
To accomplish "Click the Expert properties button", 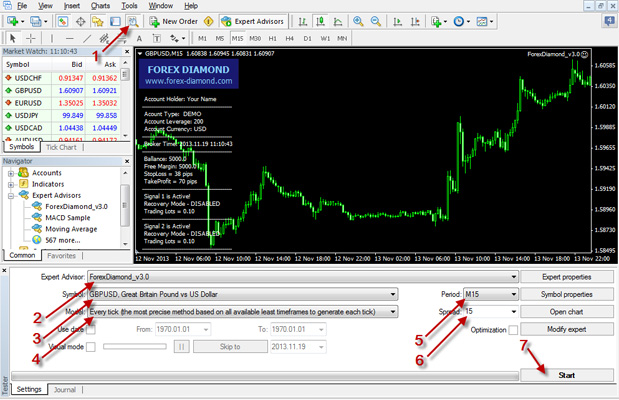I will (567, 276).
